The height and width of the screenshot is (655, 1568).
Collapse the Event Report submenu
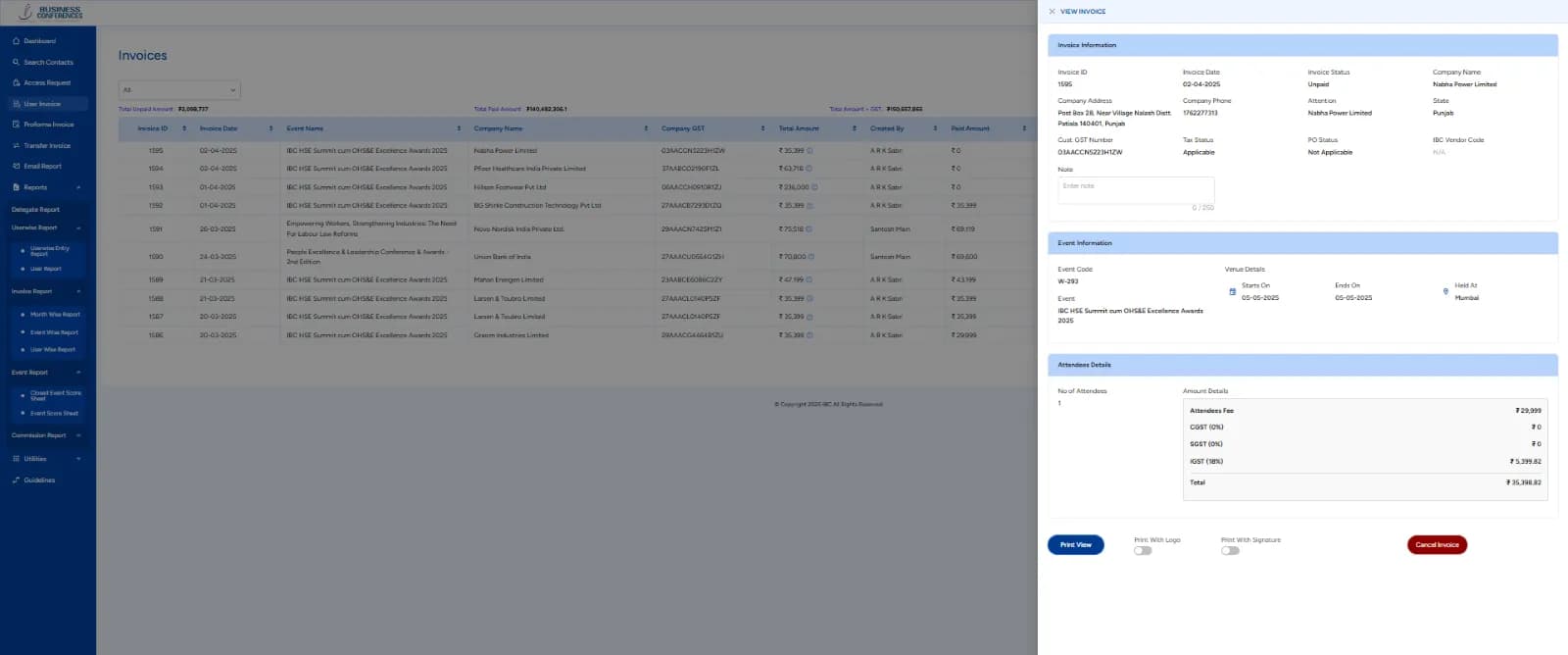[x=78, y=373]
